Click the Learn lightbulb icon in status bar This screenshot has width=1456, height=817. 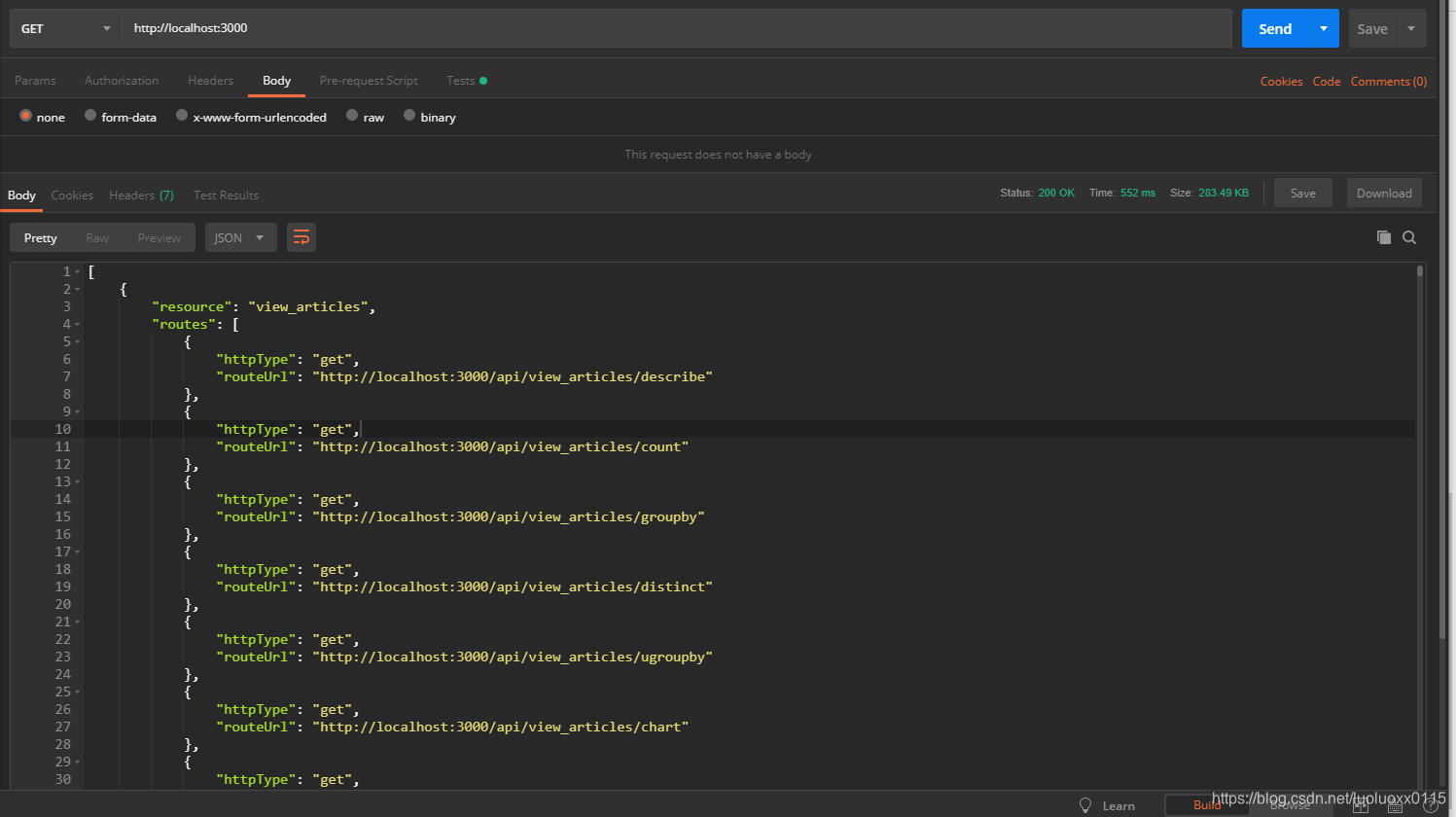[x=1085, y=805]
